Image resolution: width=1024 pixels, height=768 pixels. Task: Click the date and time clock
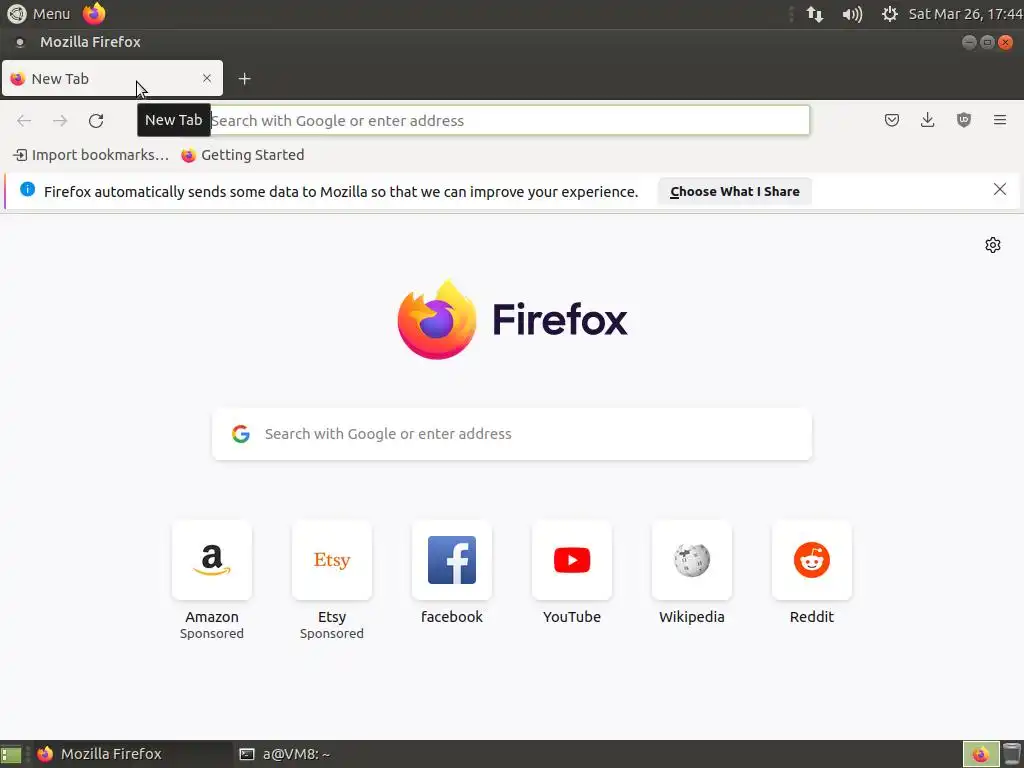965,14
